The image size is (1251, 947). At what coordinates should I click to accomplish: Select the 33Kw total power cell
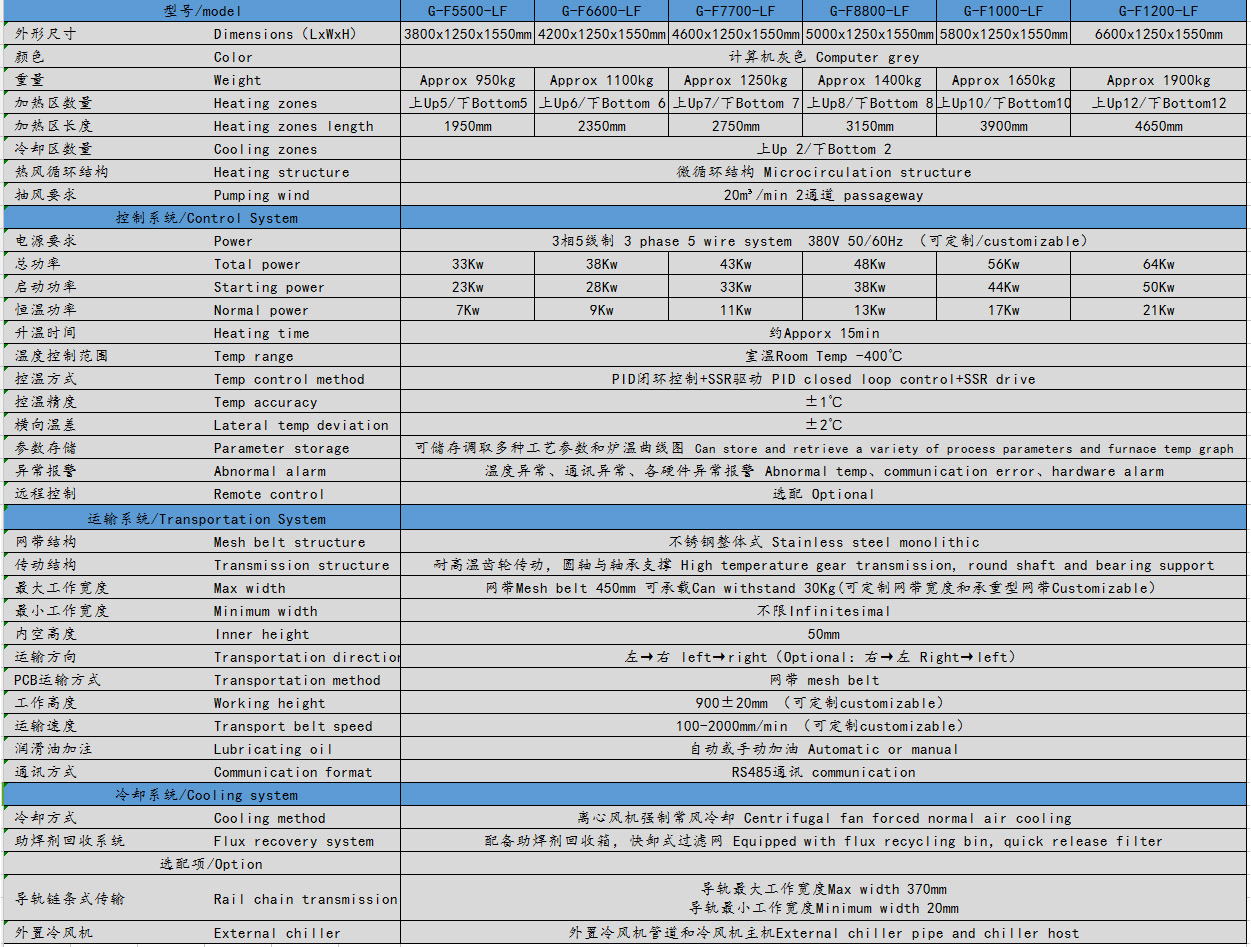tap(467, 264)
